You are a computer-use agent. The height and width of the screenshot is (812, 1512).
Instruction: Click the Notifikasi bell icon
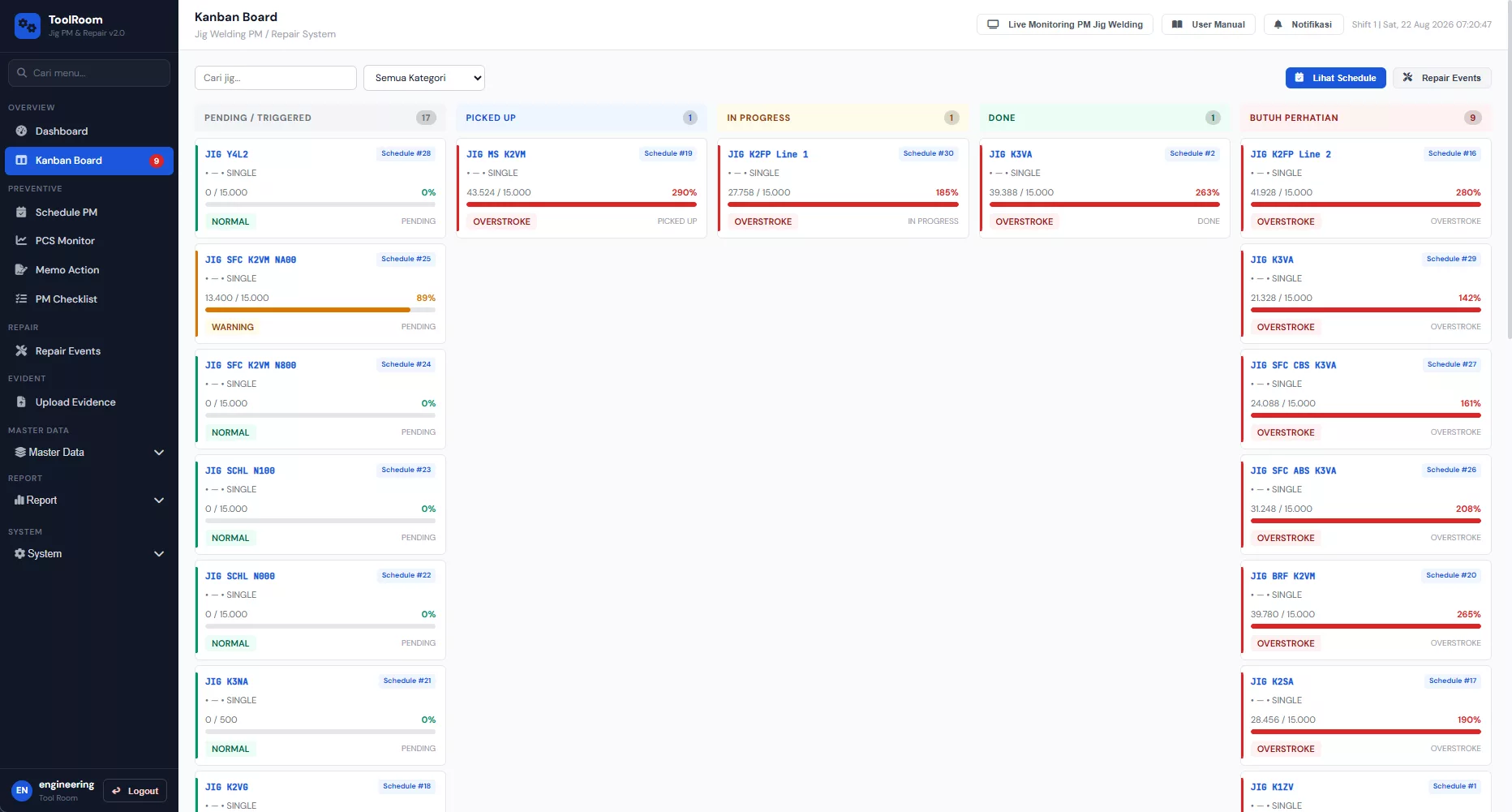tap(1278, 24)
